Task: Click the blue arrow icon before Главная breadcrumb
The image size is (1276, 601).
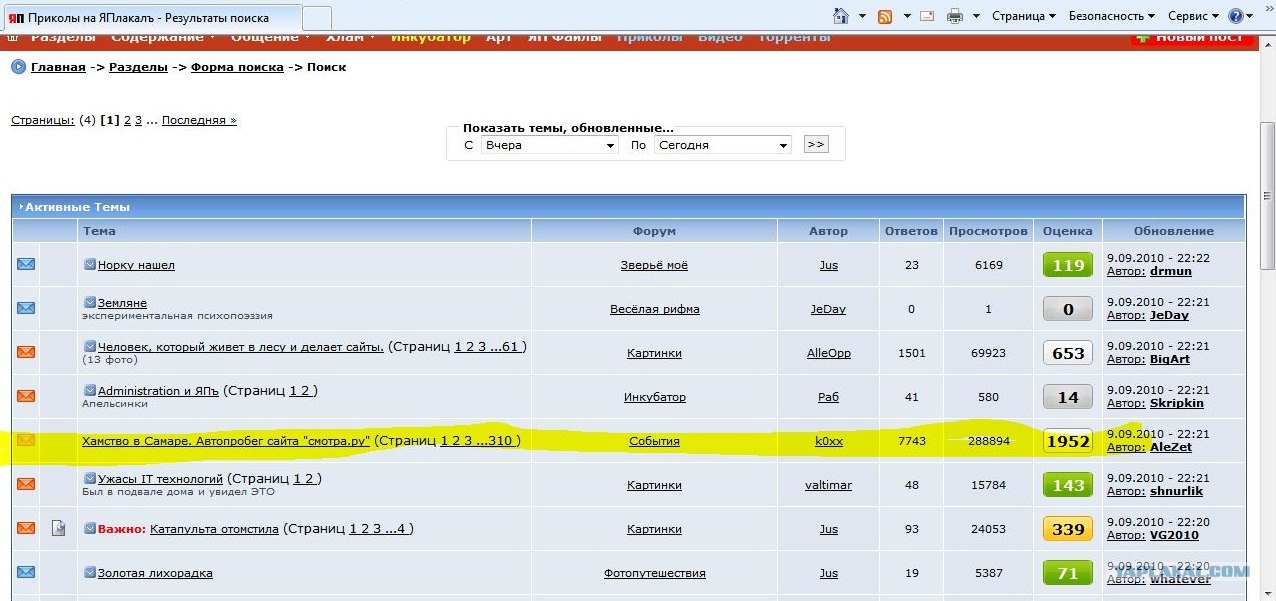Action: 18,67
